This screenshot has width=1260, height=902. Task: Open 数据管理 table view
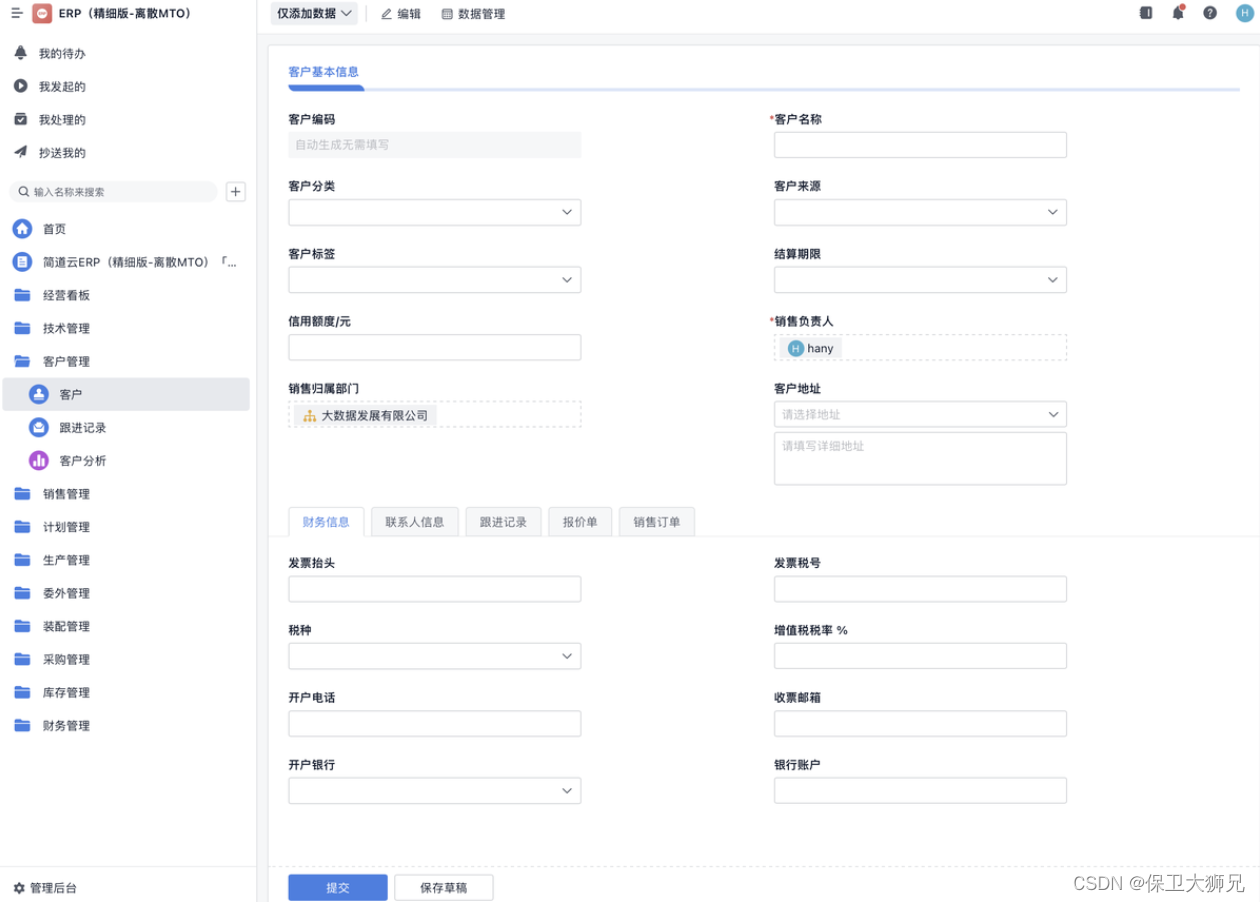point(474,14)
